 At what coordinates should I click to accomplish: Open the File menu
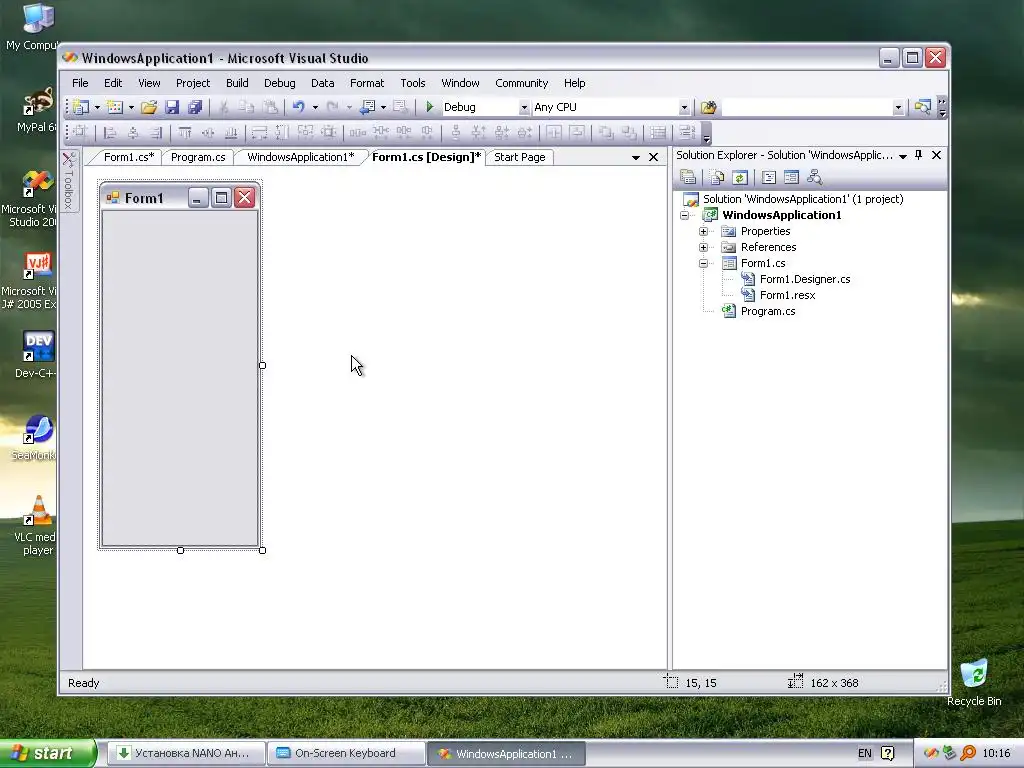(x=80, y=83)
